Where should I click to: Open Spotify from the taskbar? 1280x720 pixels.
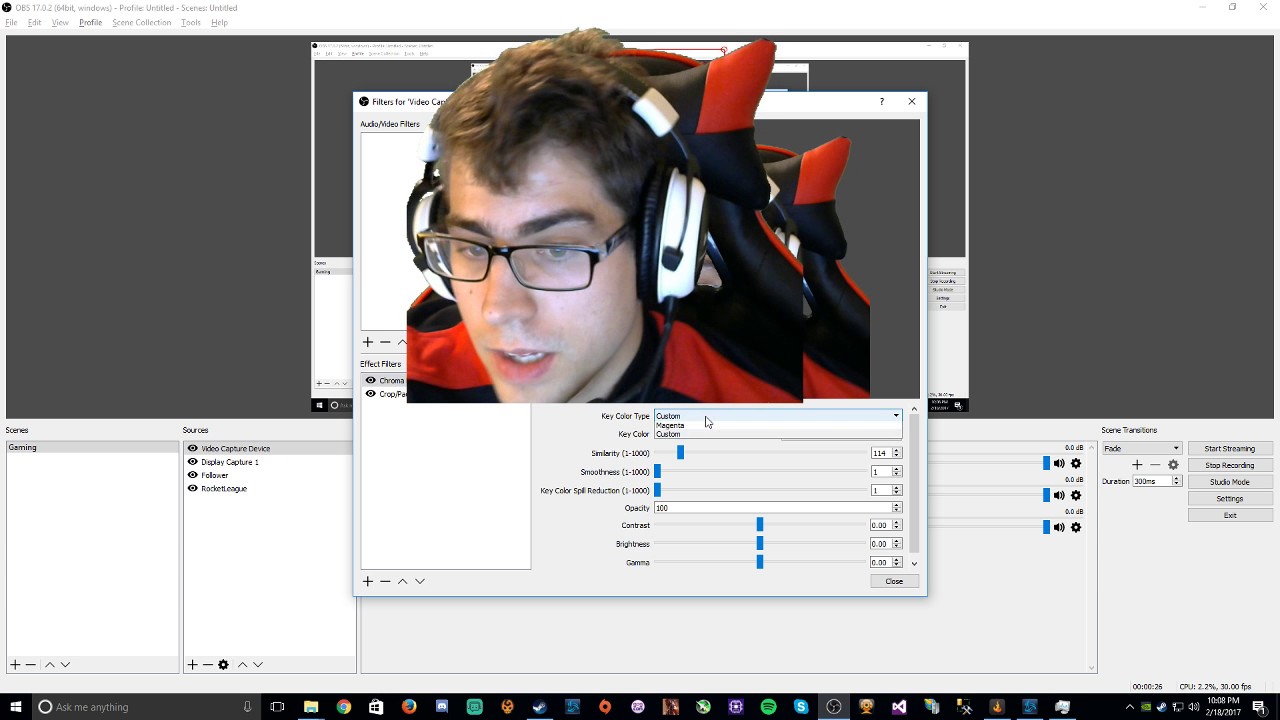coord(768,707)
